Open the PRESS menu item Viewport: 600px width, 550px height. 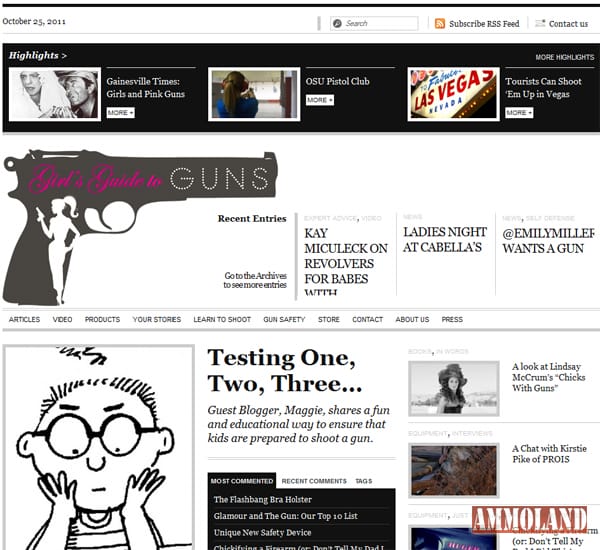452,319
